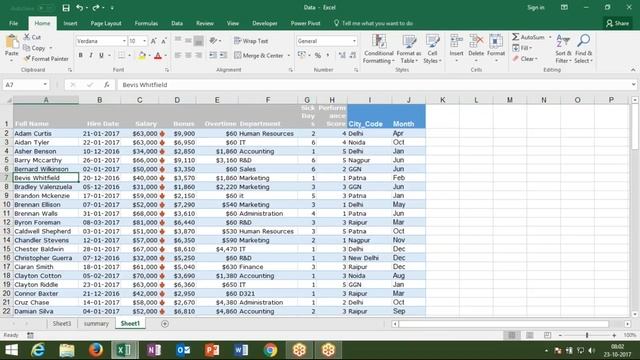The height and width of the screenshot is (360, 640).
Task: Decrease font size with the smaller A icon
Action: [164, 41]
